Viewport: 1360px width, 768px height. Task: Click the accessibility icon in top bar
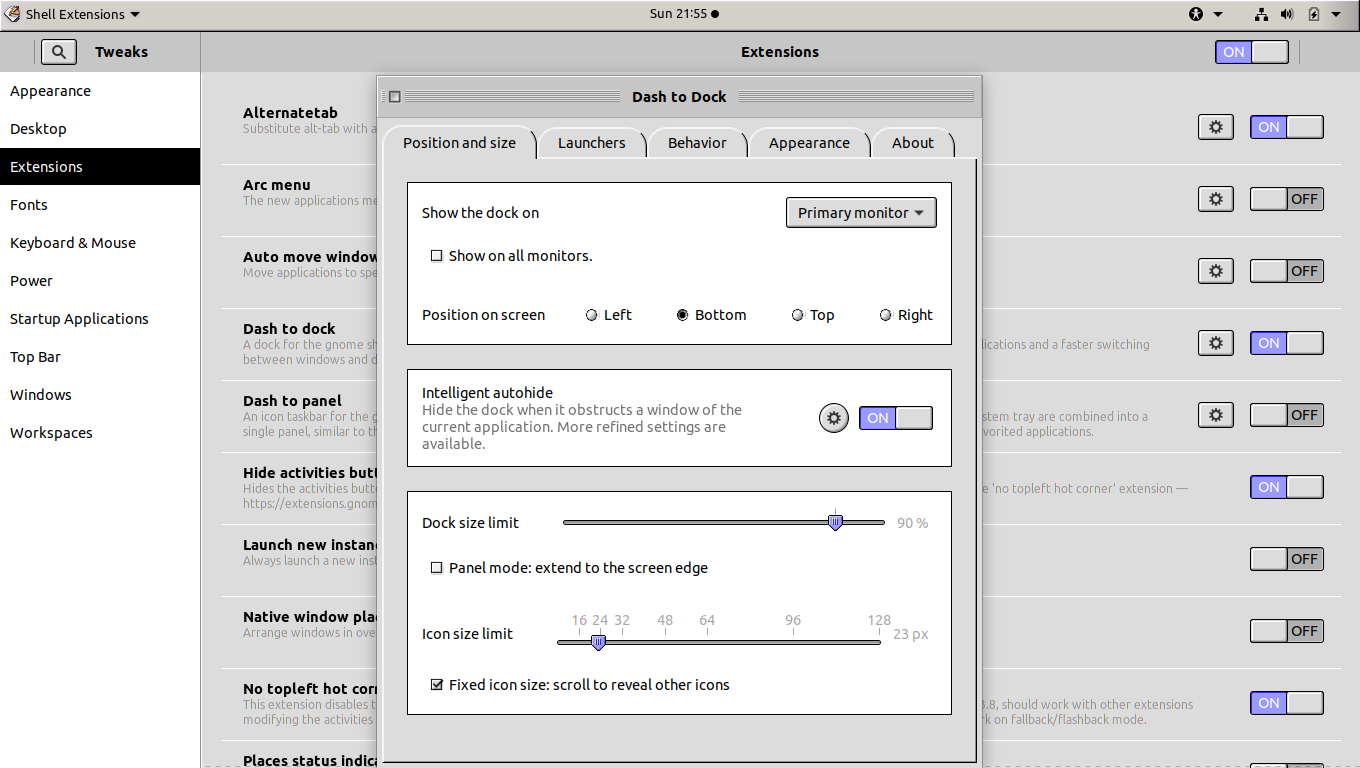coord(1196,14)
